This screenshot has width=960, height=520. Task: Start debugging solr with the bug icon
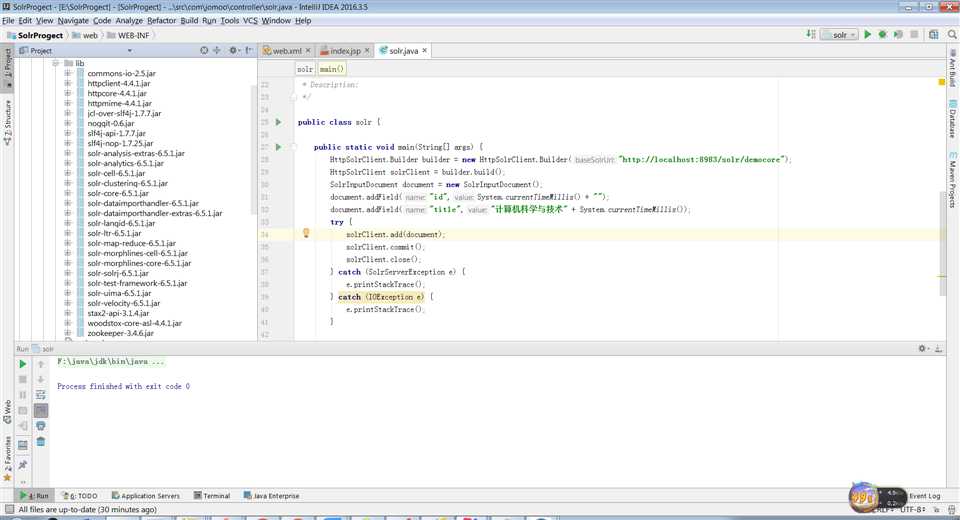click(x=883, y=35)
